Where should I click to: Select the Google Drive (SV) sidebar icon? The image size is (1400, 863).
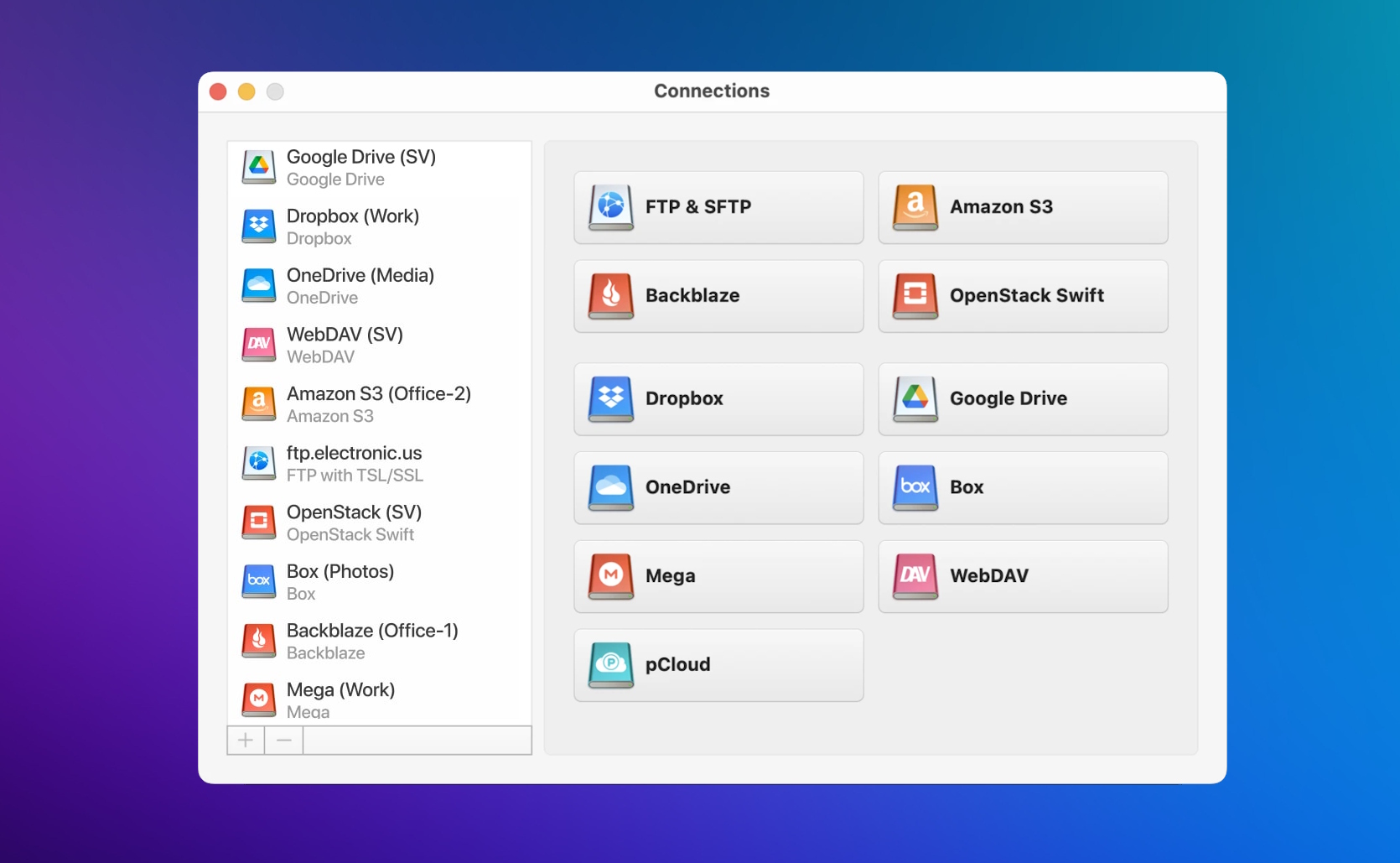tap(259, 166)
